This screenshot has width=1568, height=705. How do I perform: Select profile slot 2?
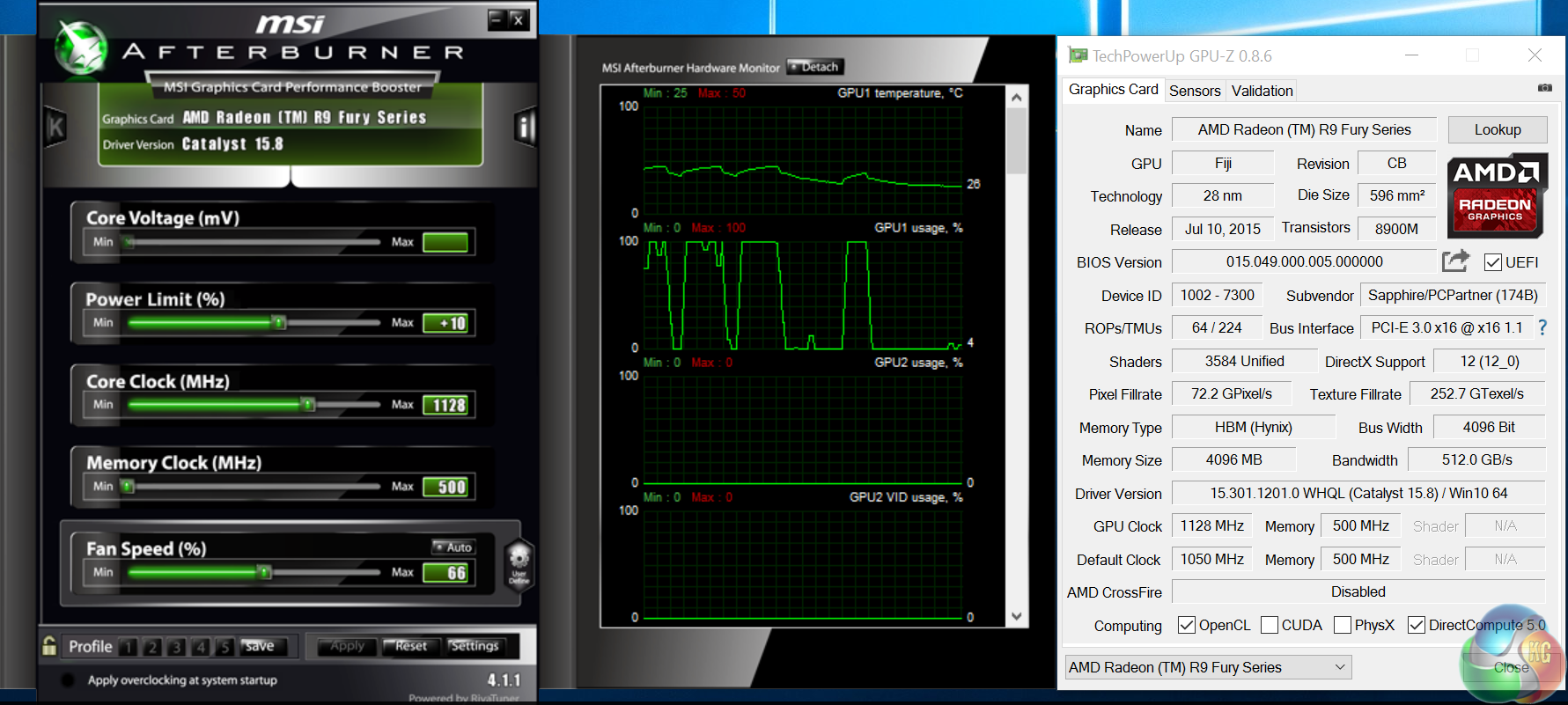[x=152, y=647]
